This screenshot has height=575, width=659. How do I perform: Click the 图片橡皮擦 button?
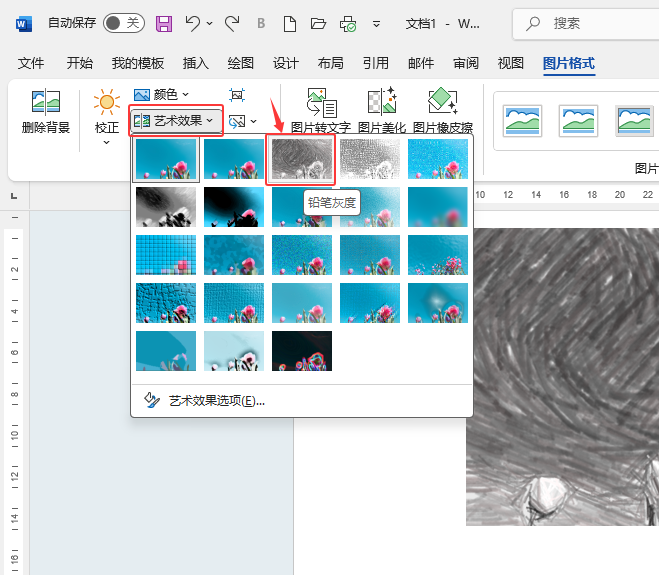(443, 110)
